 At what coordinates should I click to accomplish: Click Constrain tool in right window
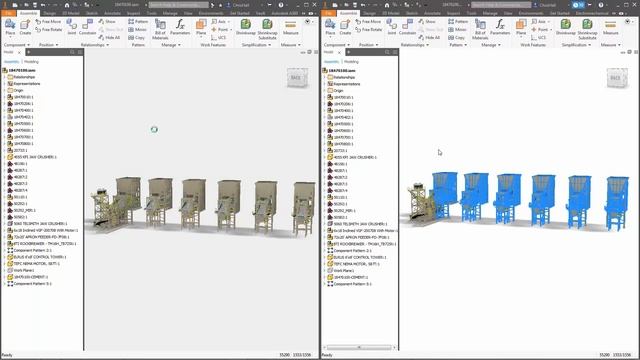407,27
